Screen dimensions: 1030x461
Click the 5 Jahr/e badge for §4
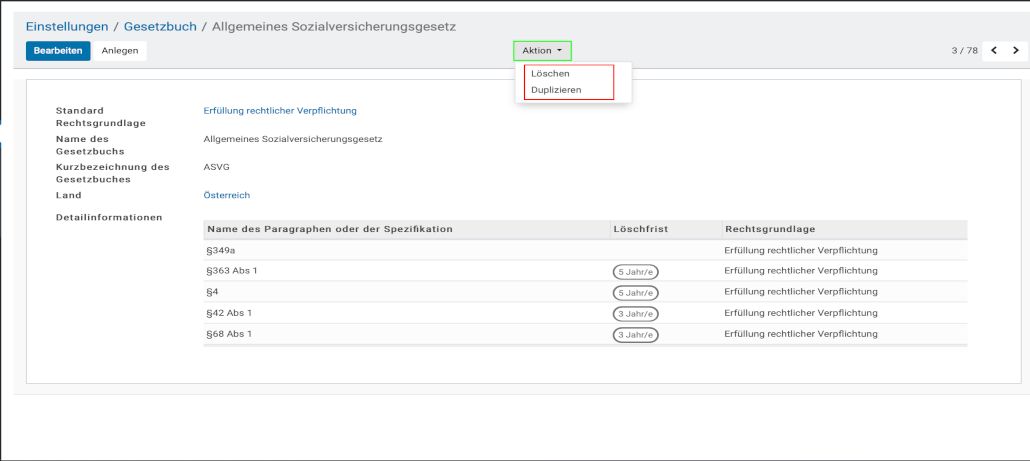click(635, 293)
